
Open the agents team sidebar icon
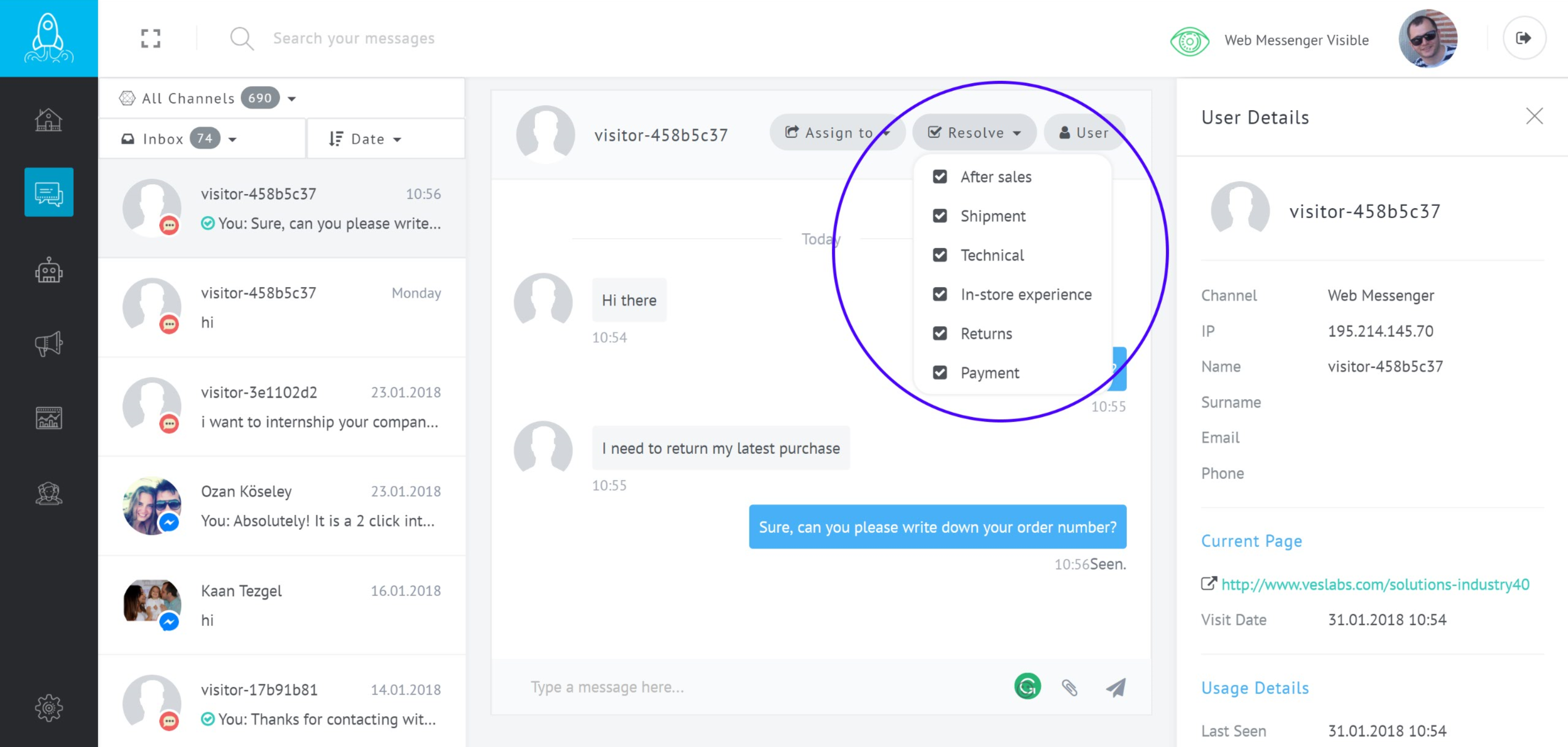[49, 493]
